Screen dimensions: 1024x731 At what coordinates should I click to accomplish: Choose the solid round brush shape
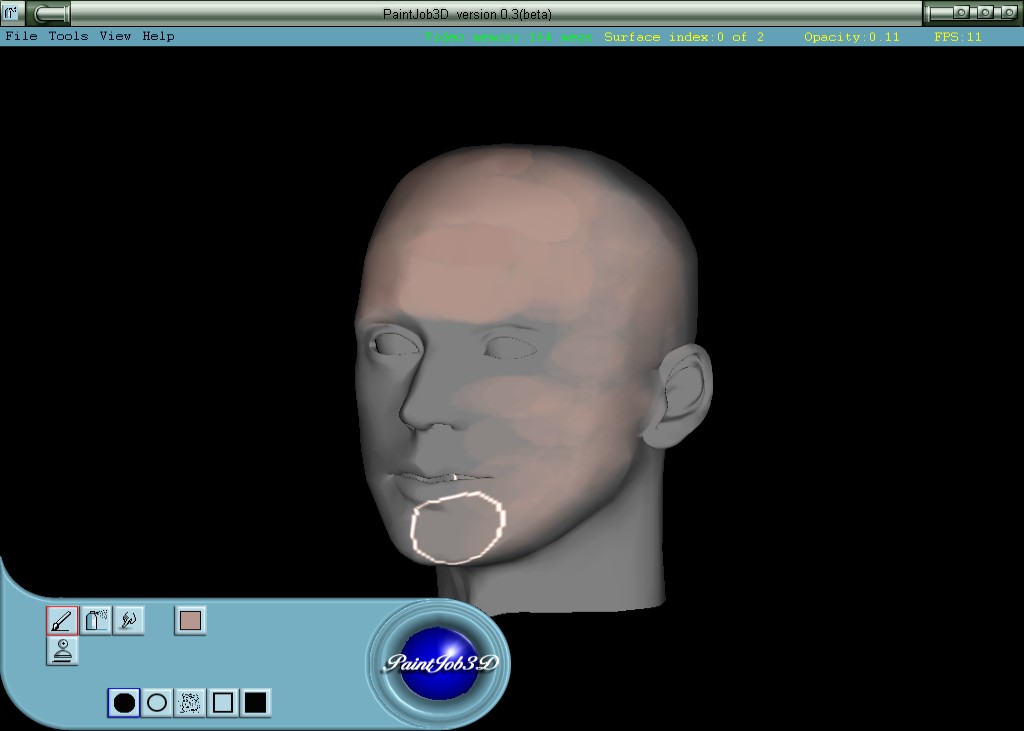point(124,703)
